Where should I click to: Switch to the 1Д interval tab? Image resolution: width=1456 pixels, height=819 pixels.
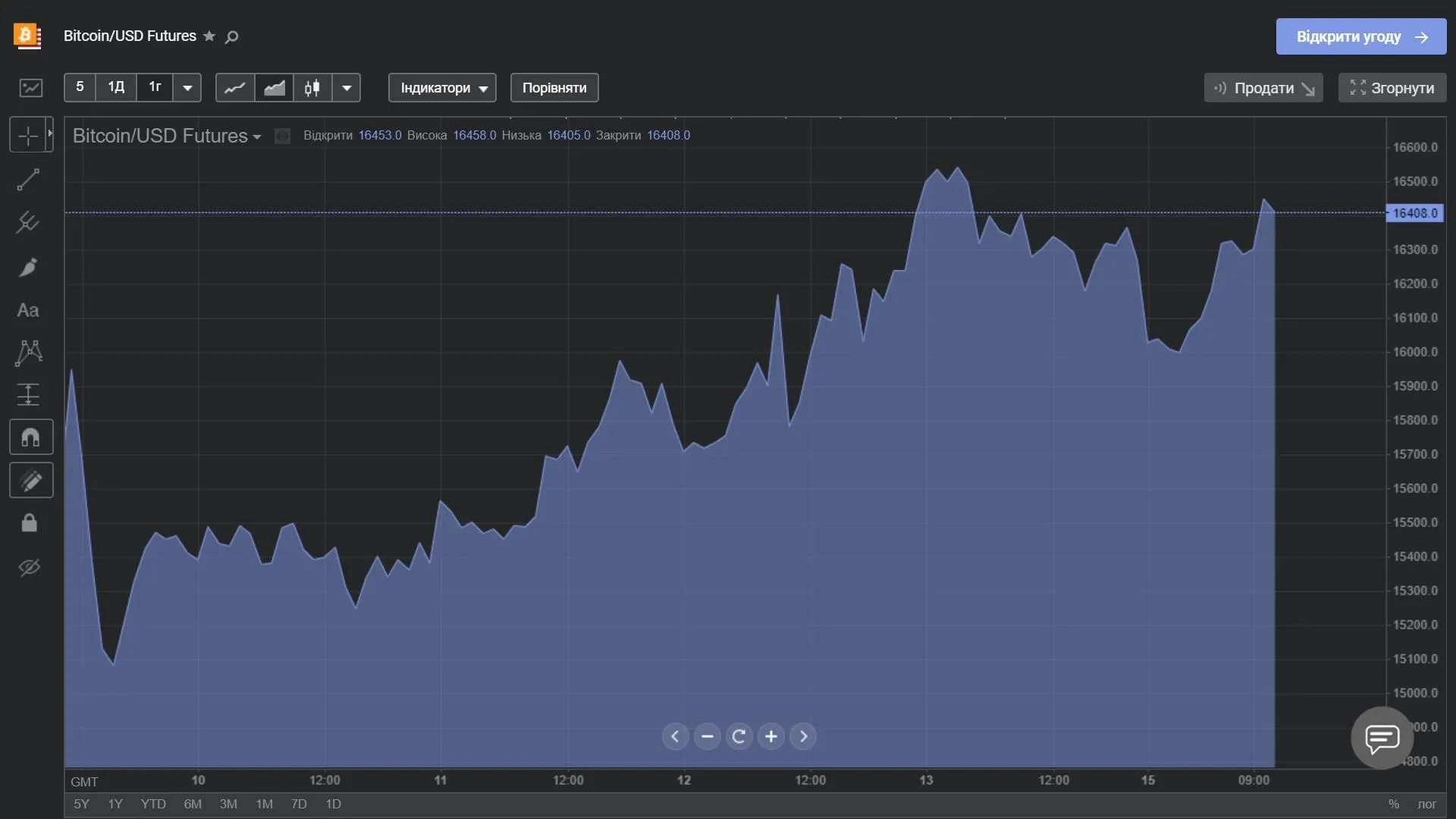pos(115,87)
